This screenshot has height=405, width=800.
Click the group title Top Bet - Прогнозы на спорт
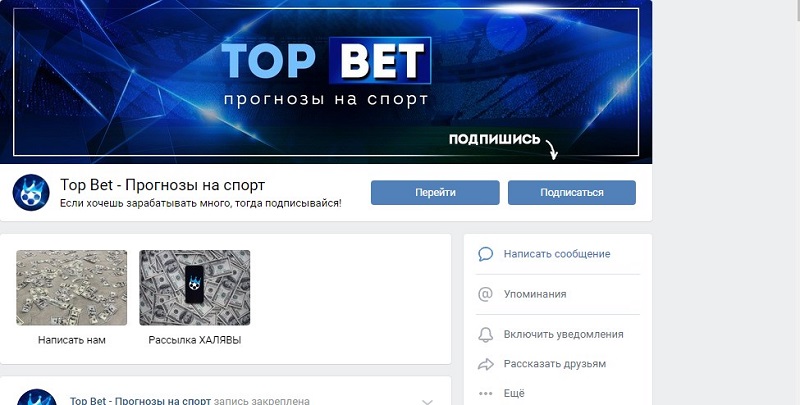162,185
